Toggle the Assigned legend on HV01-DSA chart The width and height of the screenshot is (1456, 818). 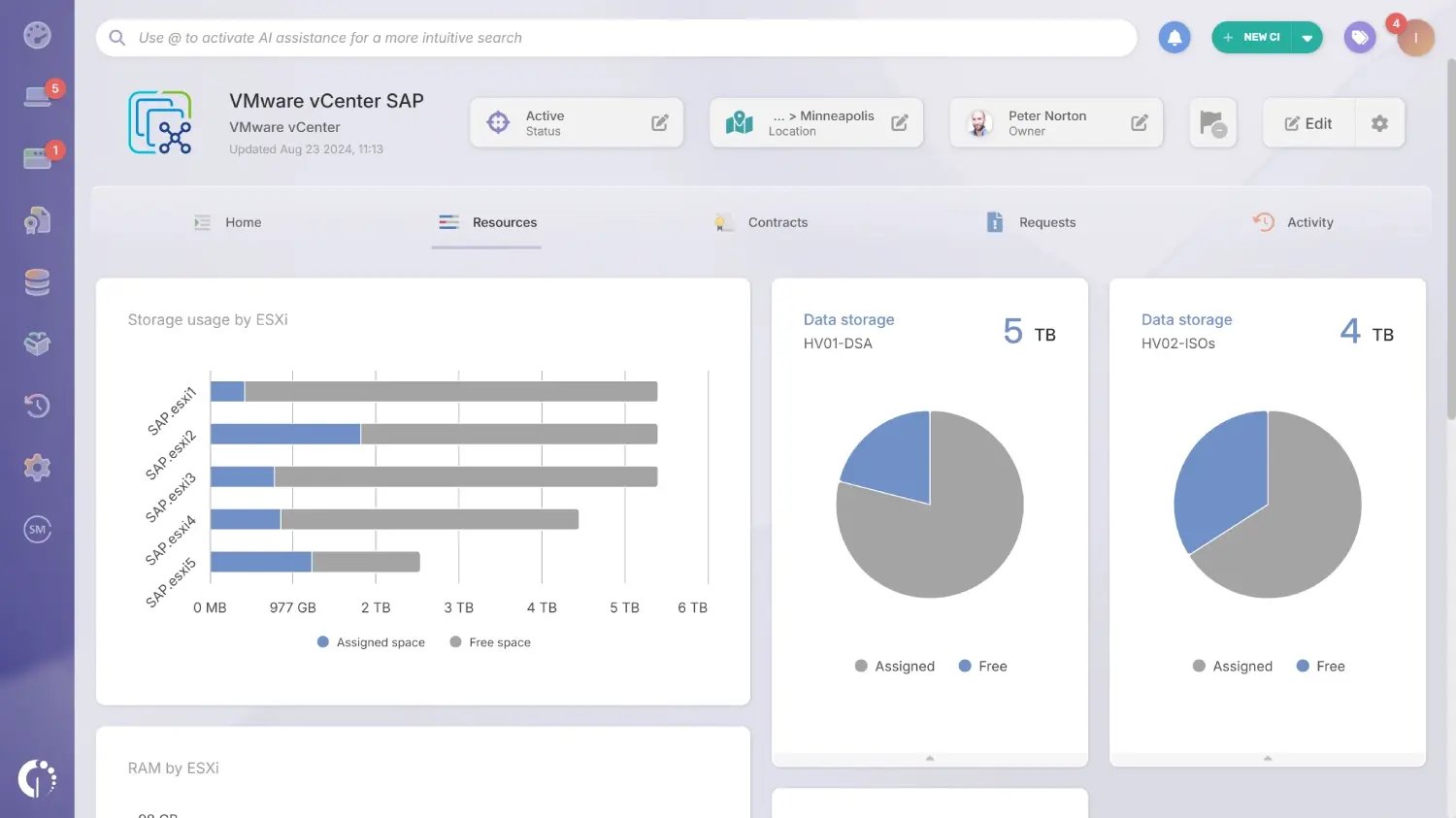(893, 666)
